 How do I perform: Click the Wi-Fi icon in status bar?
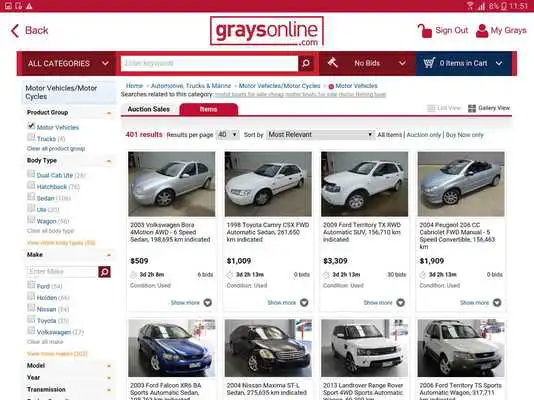[x=470, y=6]
